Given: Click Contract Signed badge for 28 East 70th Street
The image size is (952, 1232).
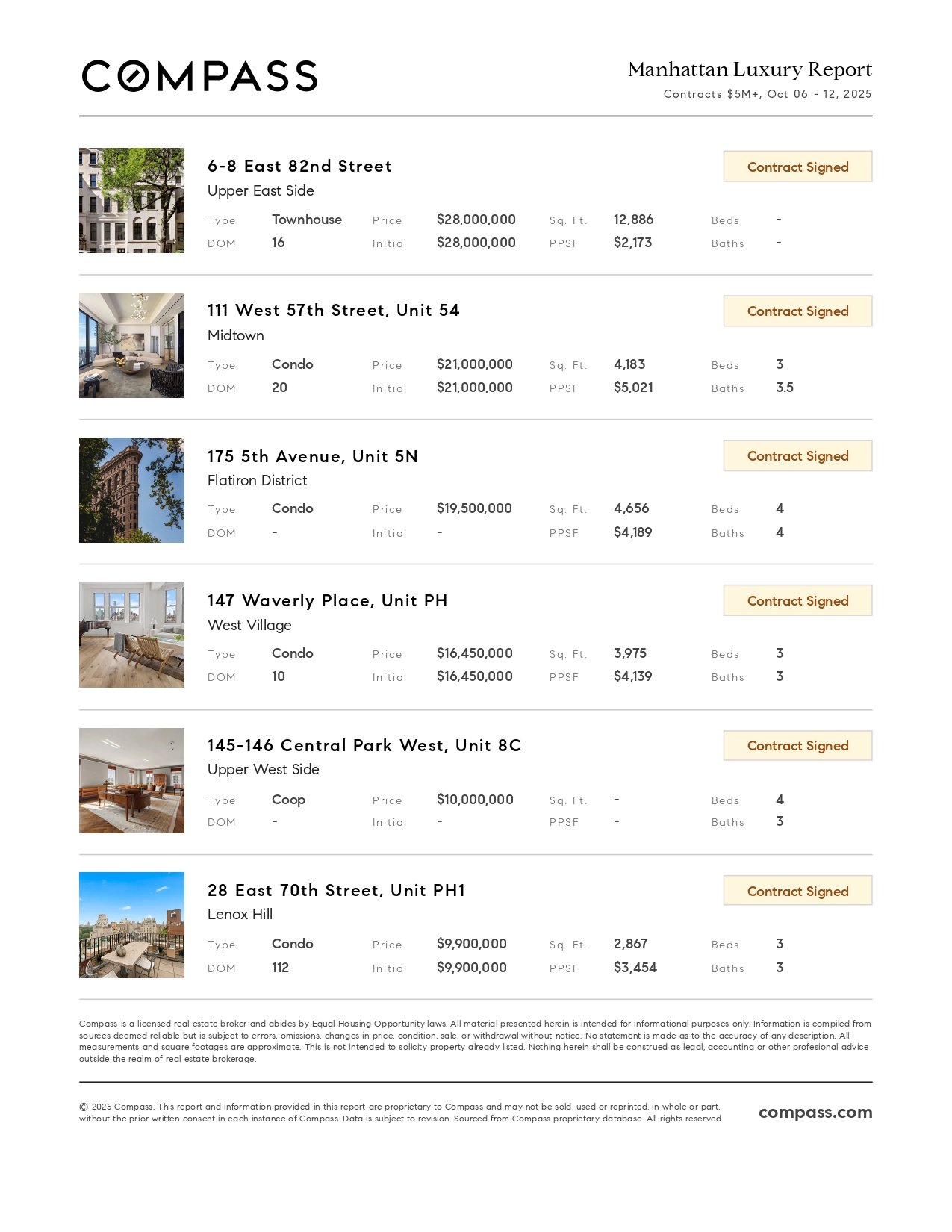Looking at the screenshot, I should pyautogui.click(x=797, y=891).
